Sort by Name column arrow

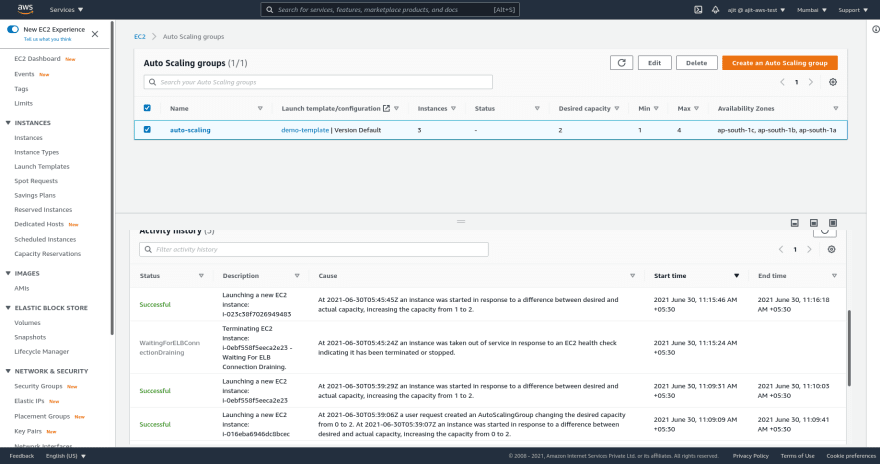tap(260, 108)
